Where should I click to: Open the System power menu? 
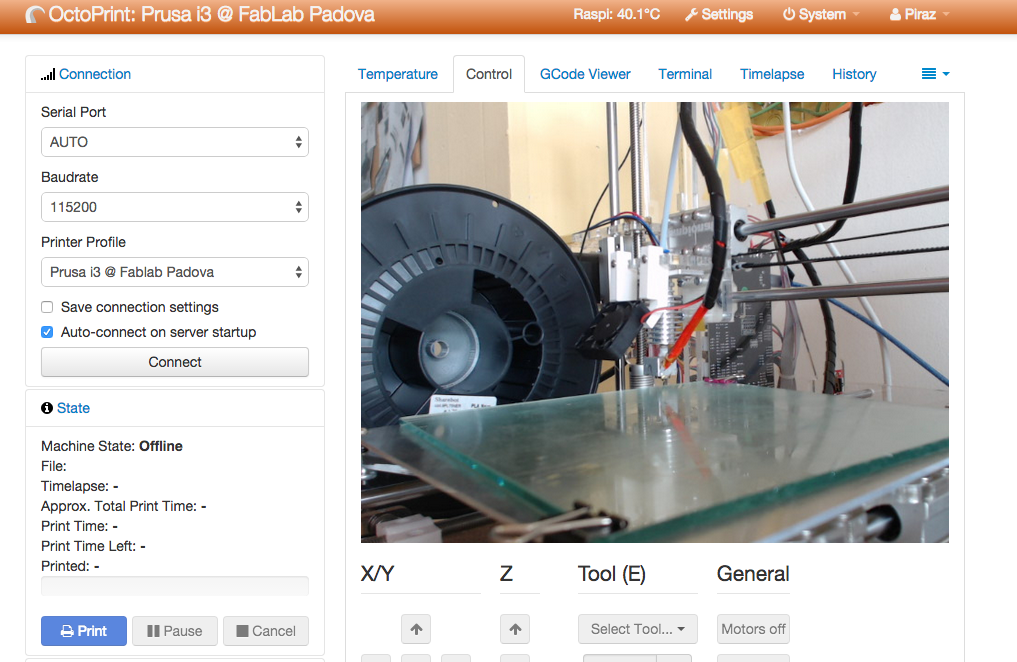(821, 15)
